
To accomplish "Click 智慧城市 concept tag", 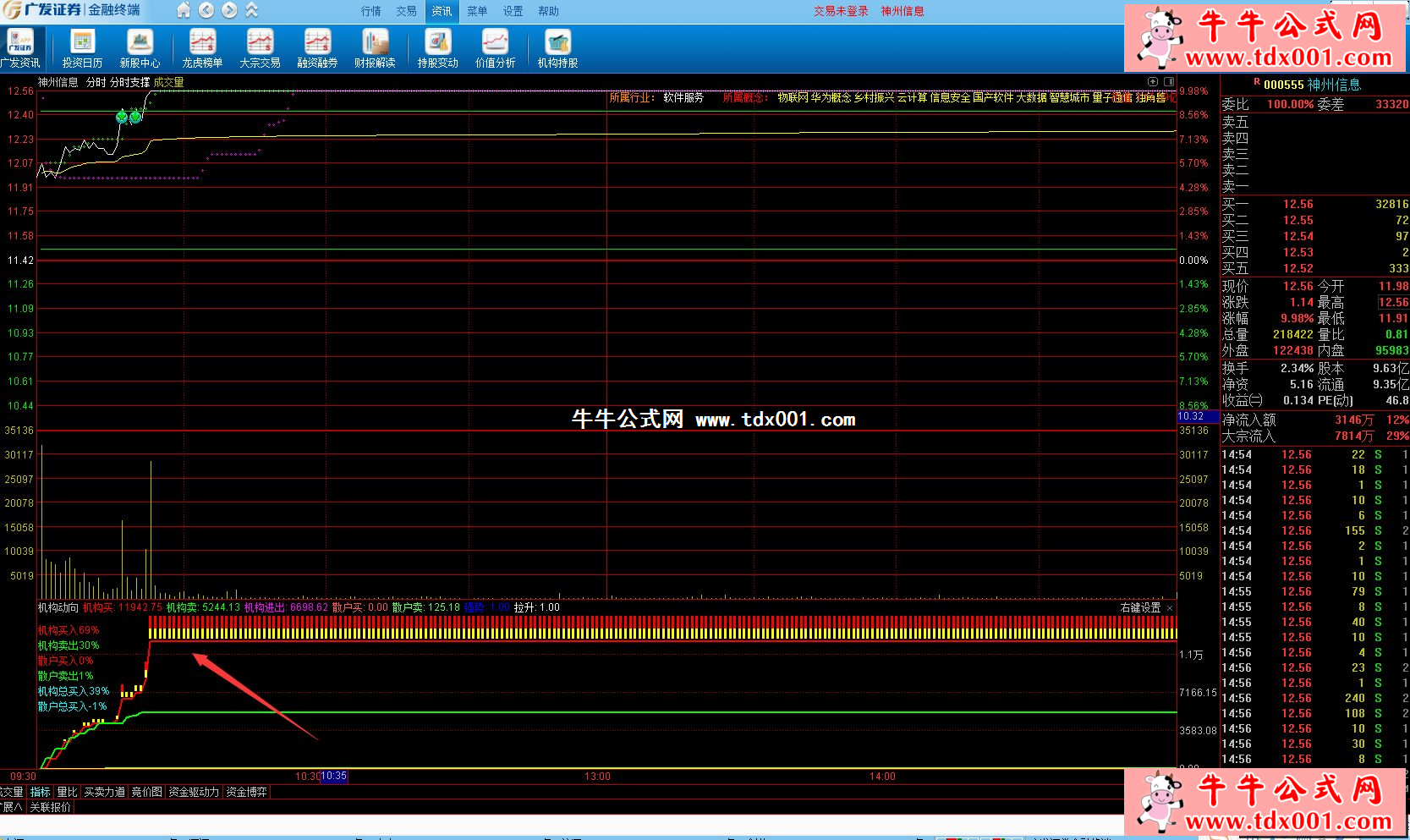I will 1069,97.
